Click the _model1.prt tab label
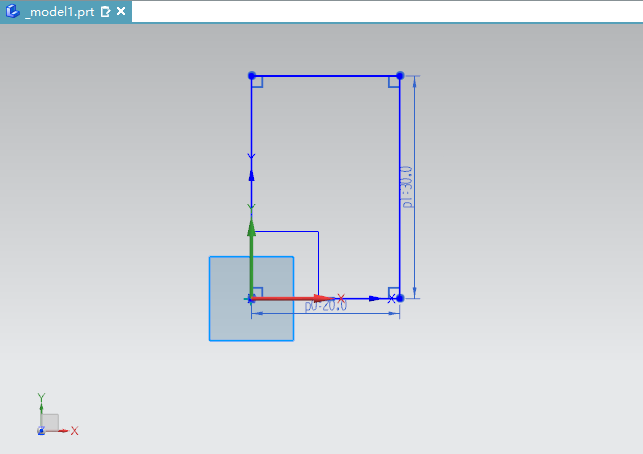The image size is (643, 454). tap(60, 11)
